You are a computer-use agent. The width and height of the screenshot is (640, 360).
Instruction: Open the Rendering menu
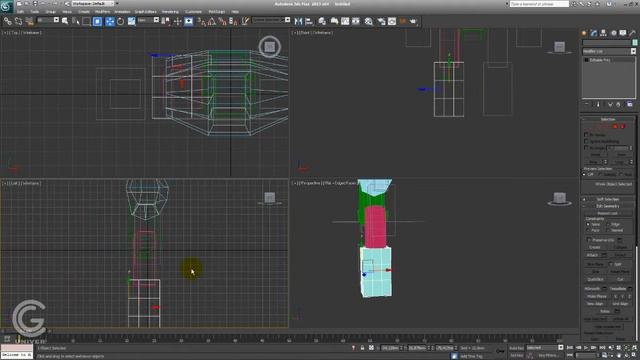tap(170, 11)
